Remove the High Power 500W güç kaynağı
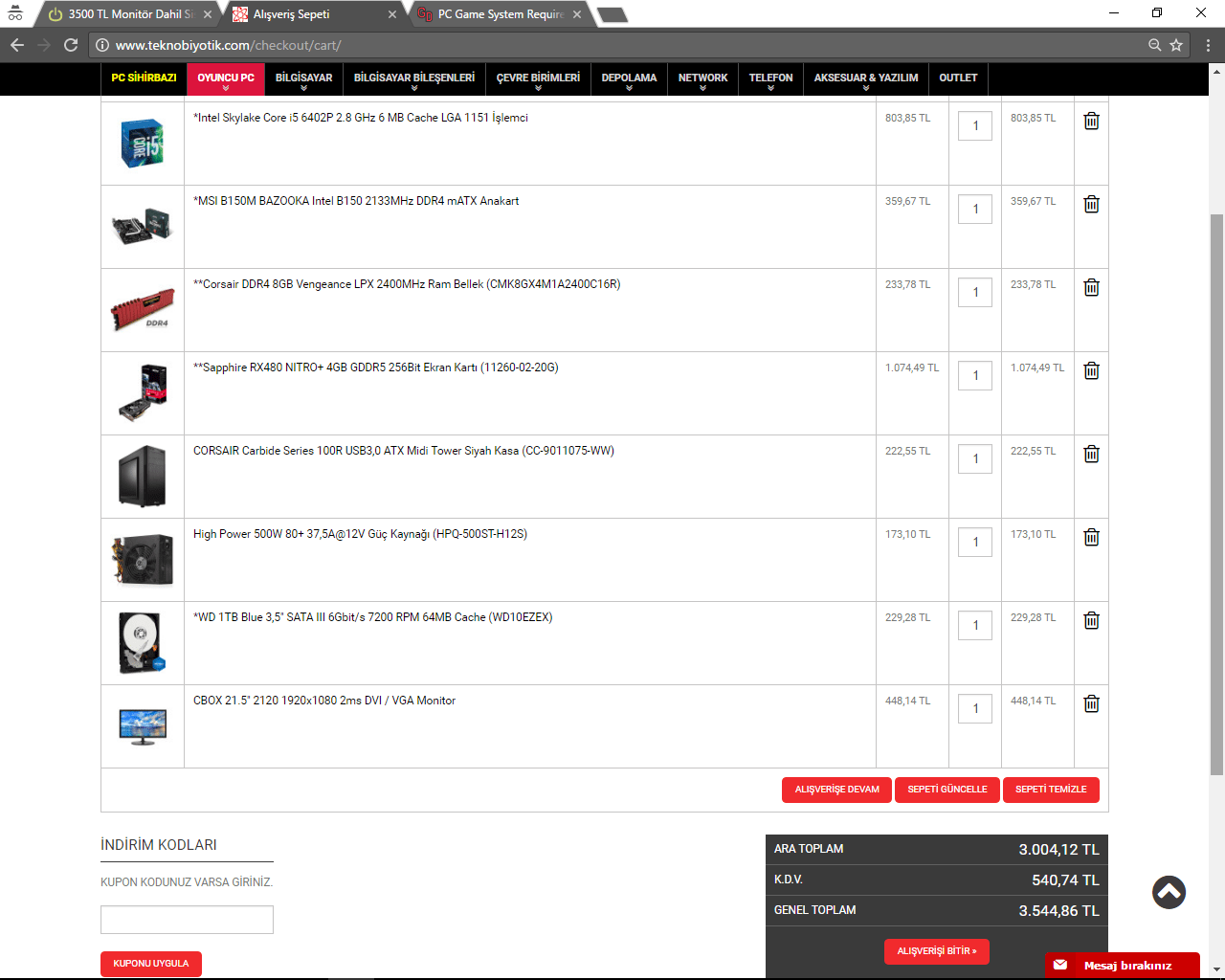 coord(1091,537)
